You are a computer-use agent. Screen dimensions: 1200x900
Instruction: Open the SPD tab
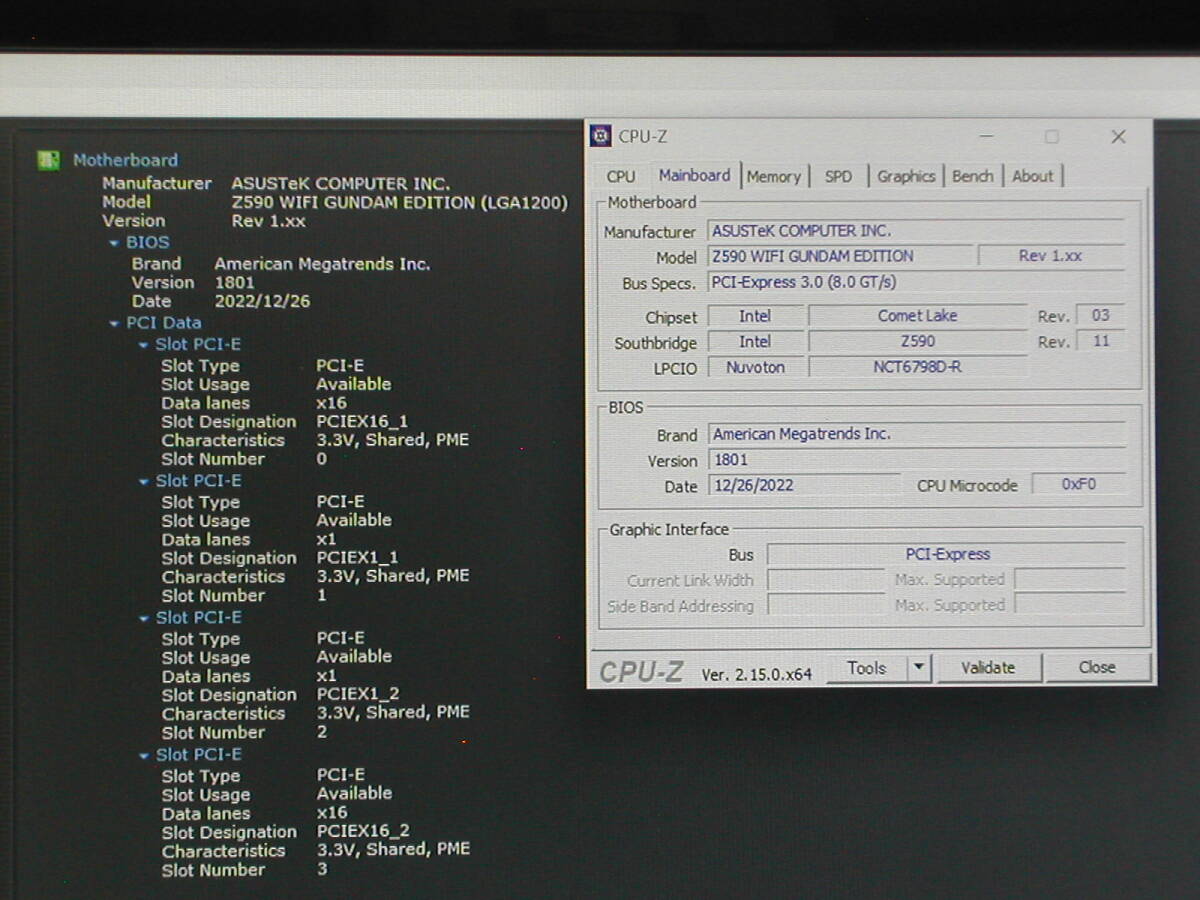pyautogui.click(x=838, y=176)
